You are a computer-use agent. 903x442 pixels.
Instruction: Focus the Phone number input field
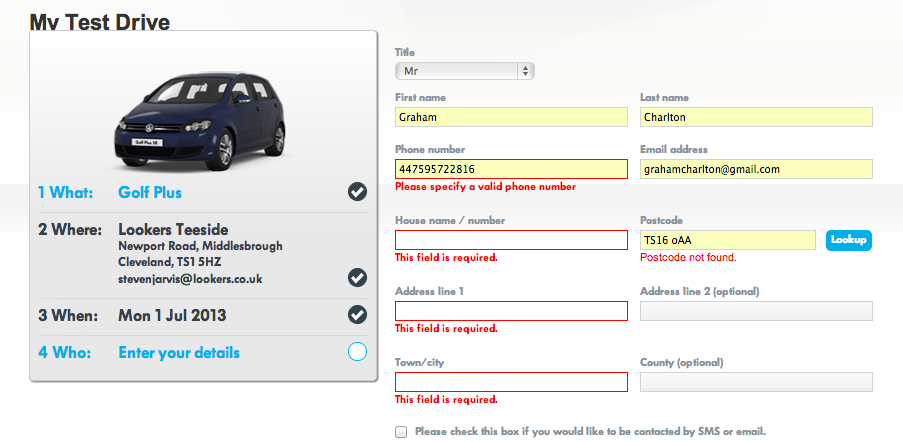coord(511,169)
